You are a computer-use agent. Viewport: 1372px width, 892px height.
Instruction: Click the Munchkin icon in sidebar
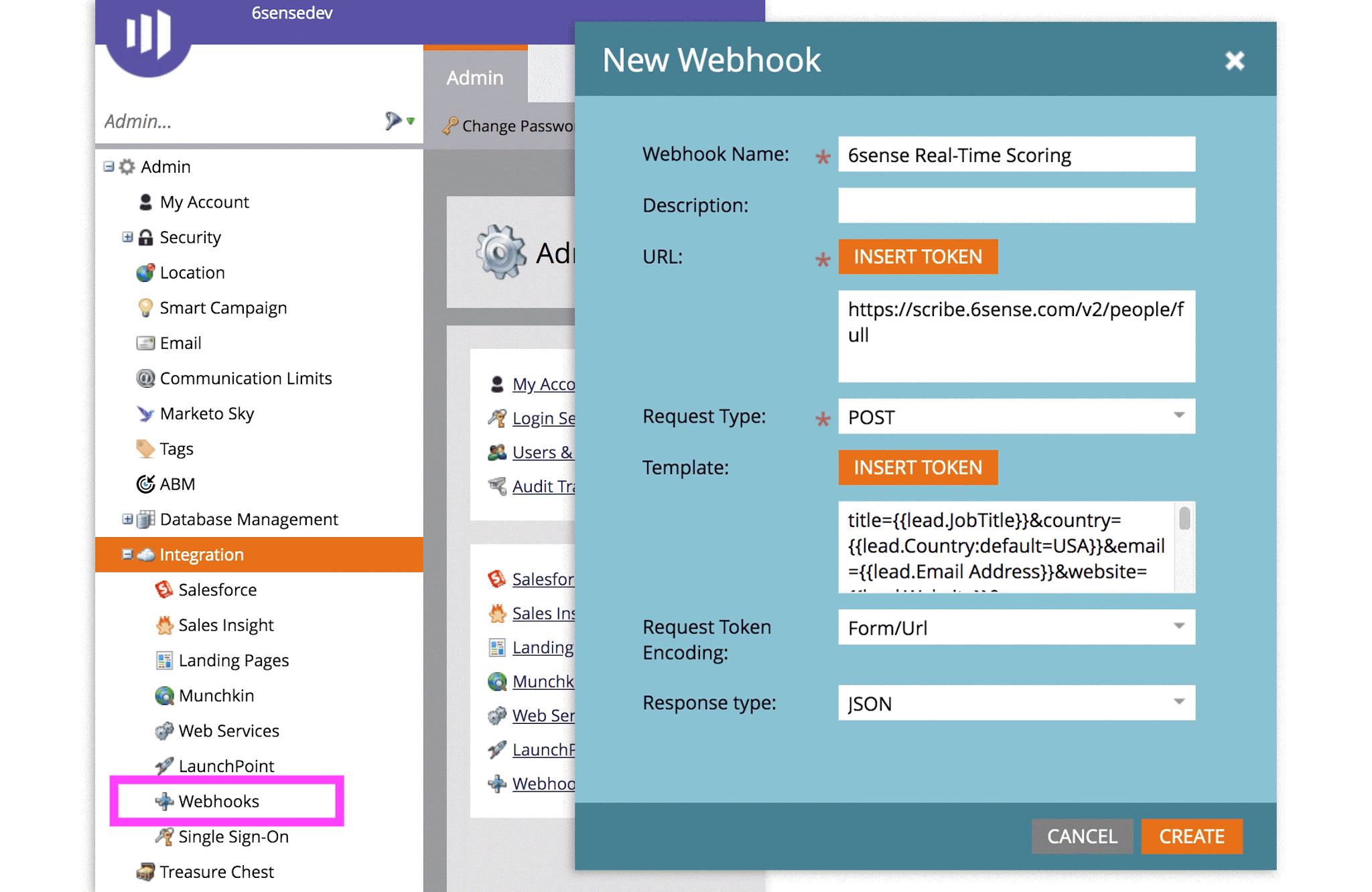164,696
